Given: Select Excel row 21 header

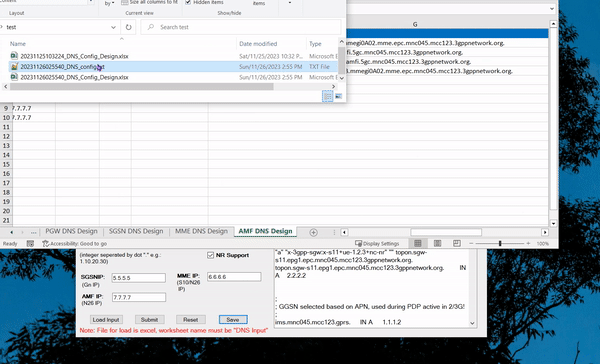Looking at the screenshot, I should click(x=6, y=220).
